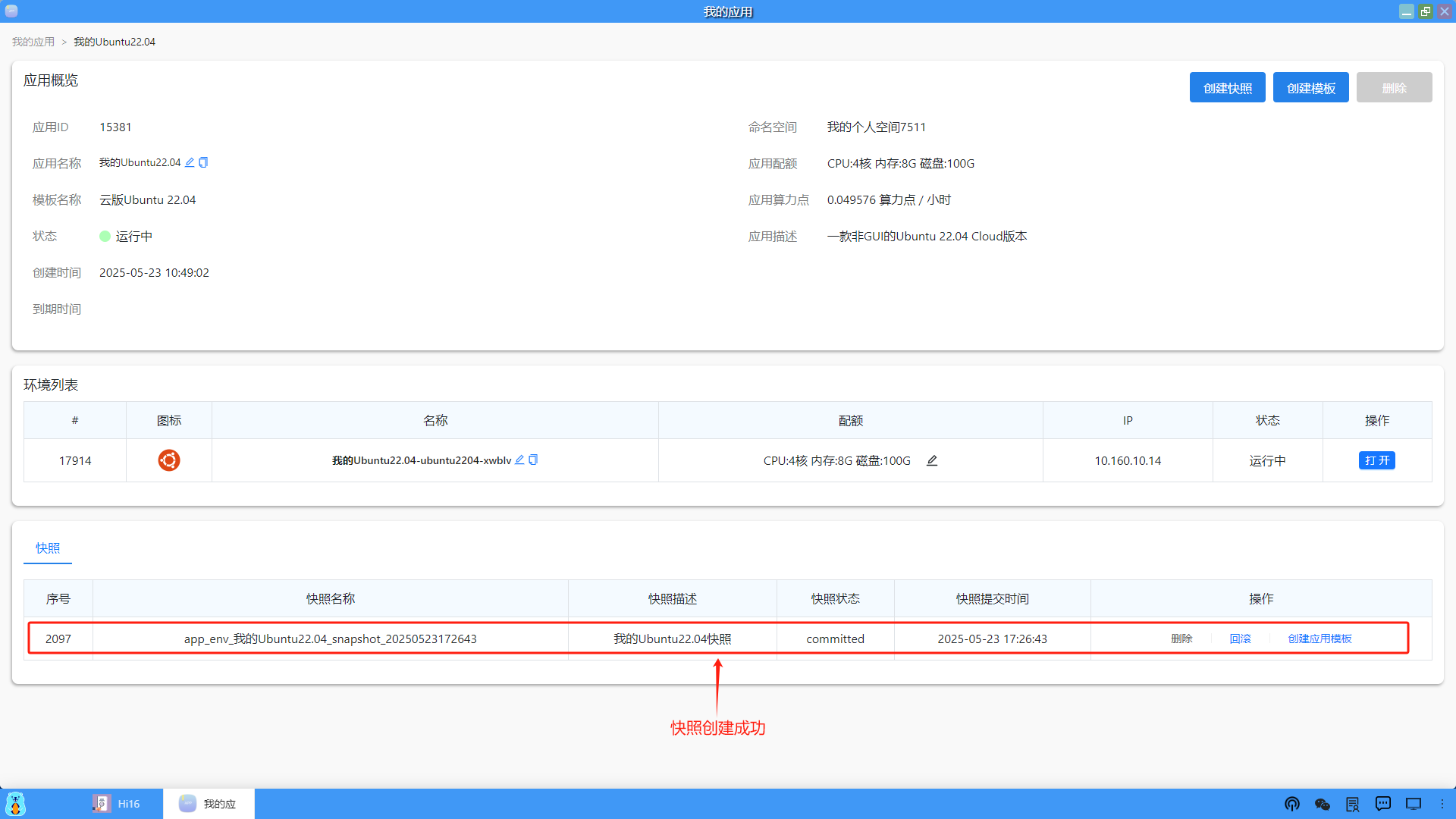
Task: Click the monitor display tray icon
Action: (1414, 804)
